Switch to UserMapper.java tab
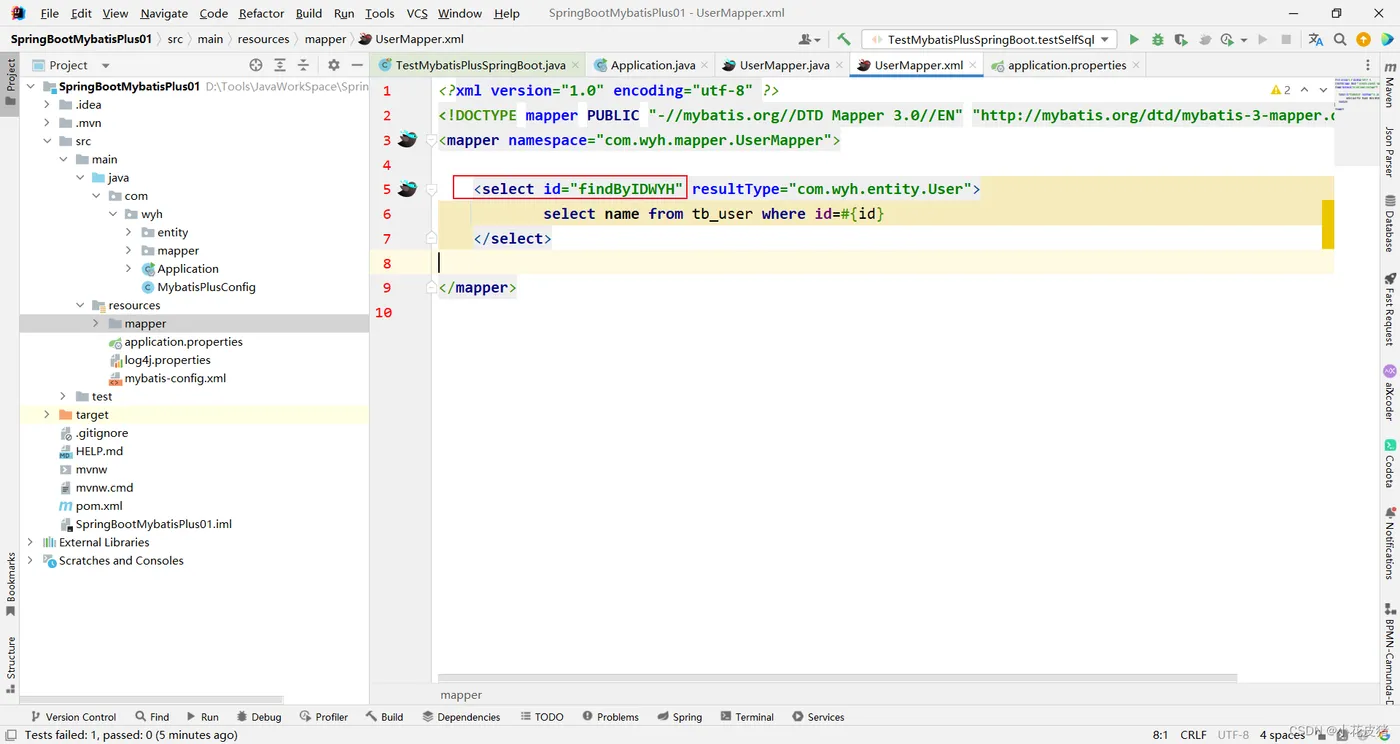Image resolution: width=1400 pixels, height=744 pixels. tap(784, 65)
